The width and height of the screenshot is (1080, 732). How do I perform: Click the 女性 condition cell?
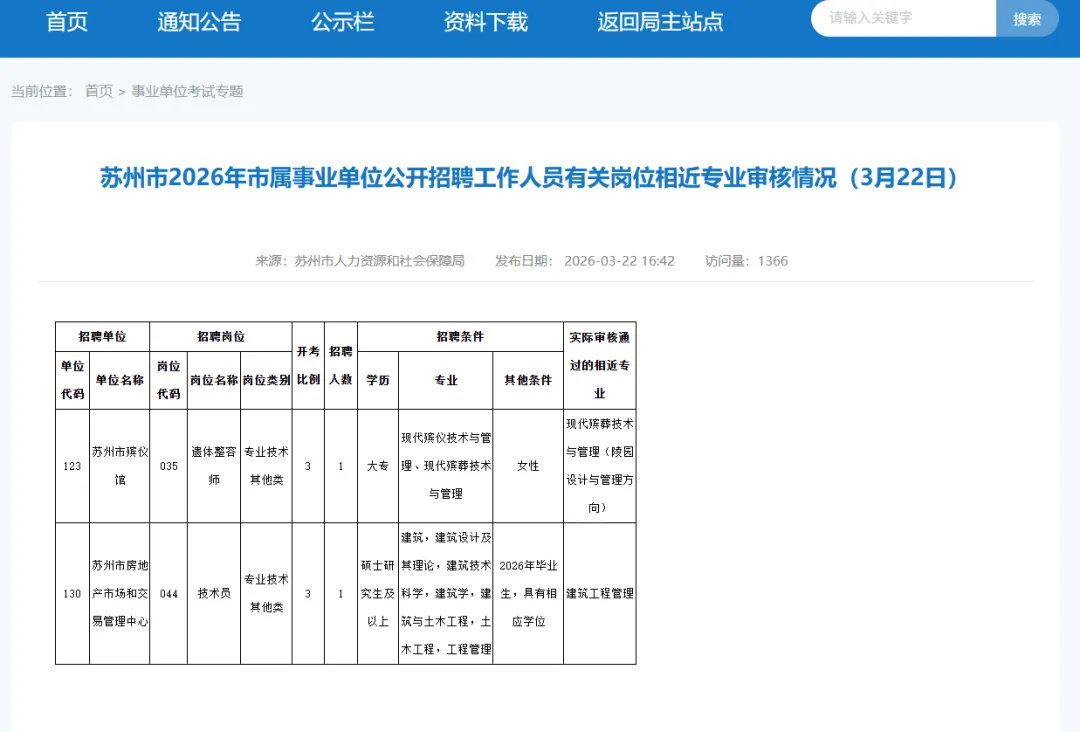[x=528, y=466]
